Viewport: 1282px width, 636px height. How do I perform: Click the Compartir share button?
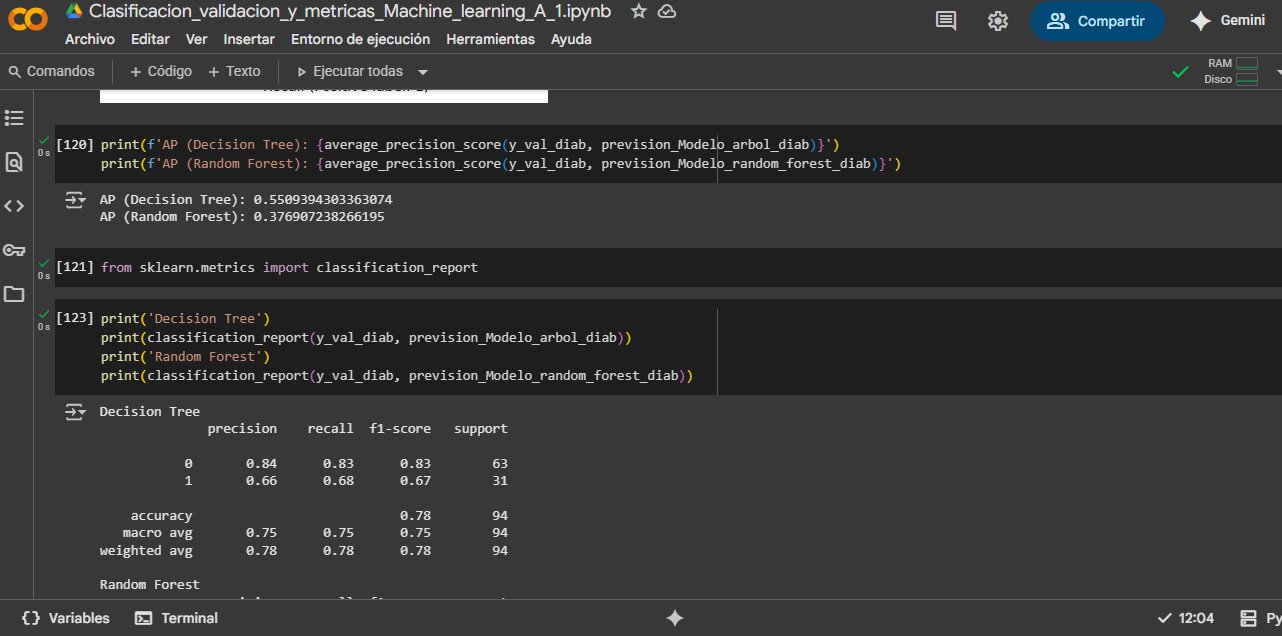[1097, 21]
